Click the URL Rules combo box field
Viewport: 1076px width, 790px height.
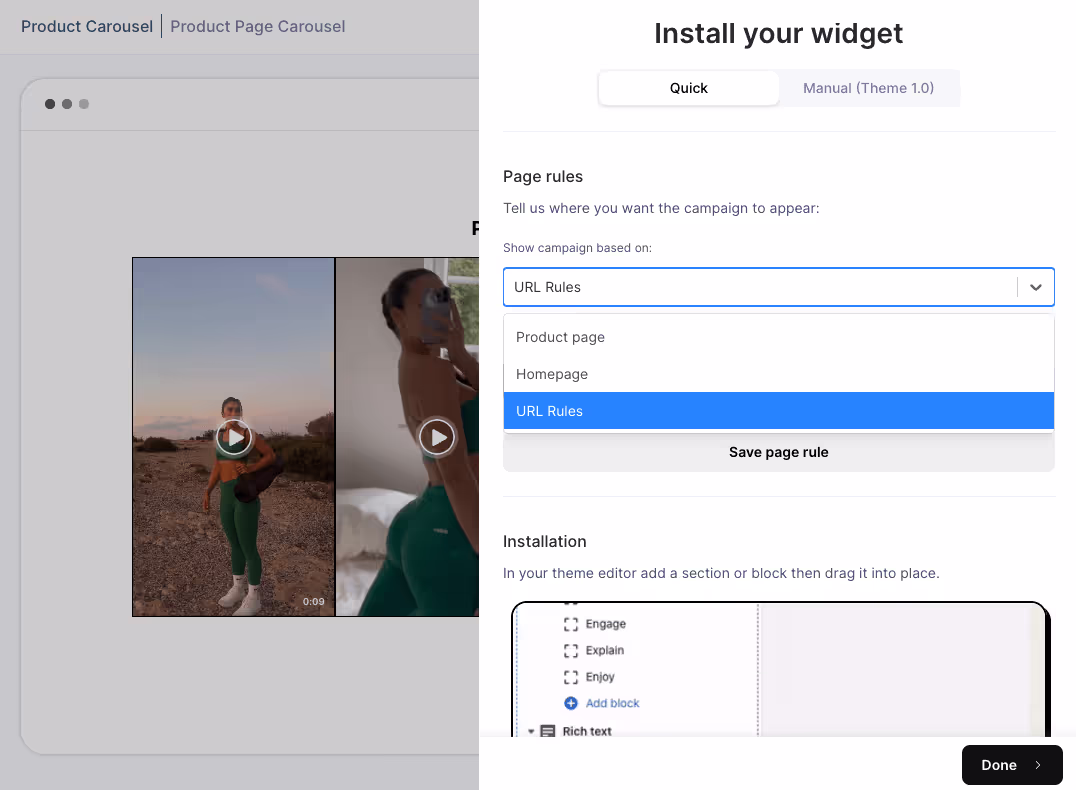point(778,287)
